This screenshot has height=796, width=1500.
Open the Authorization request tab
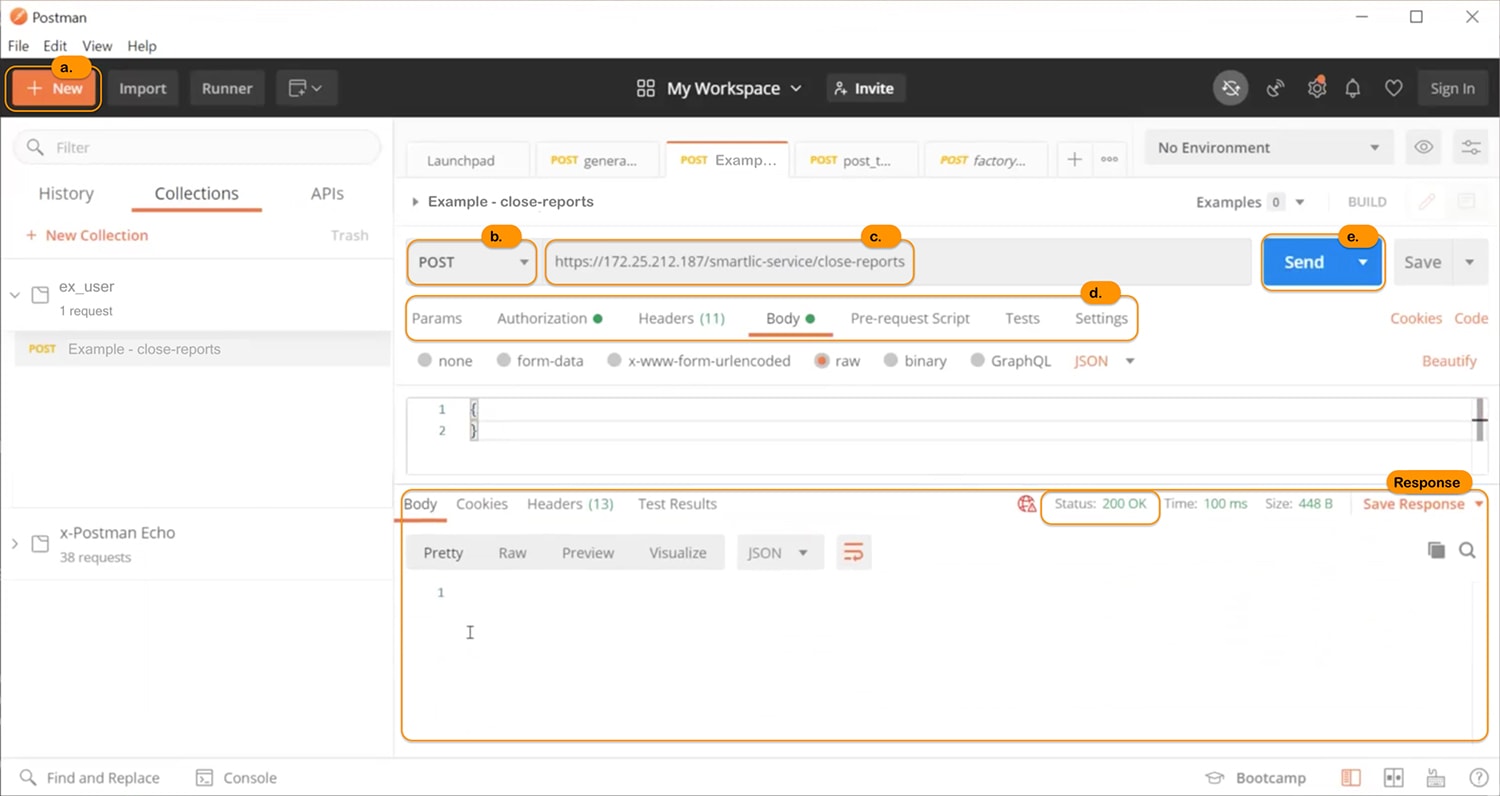[x=549, y=318]
